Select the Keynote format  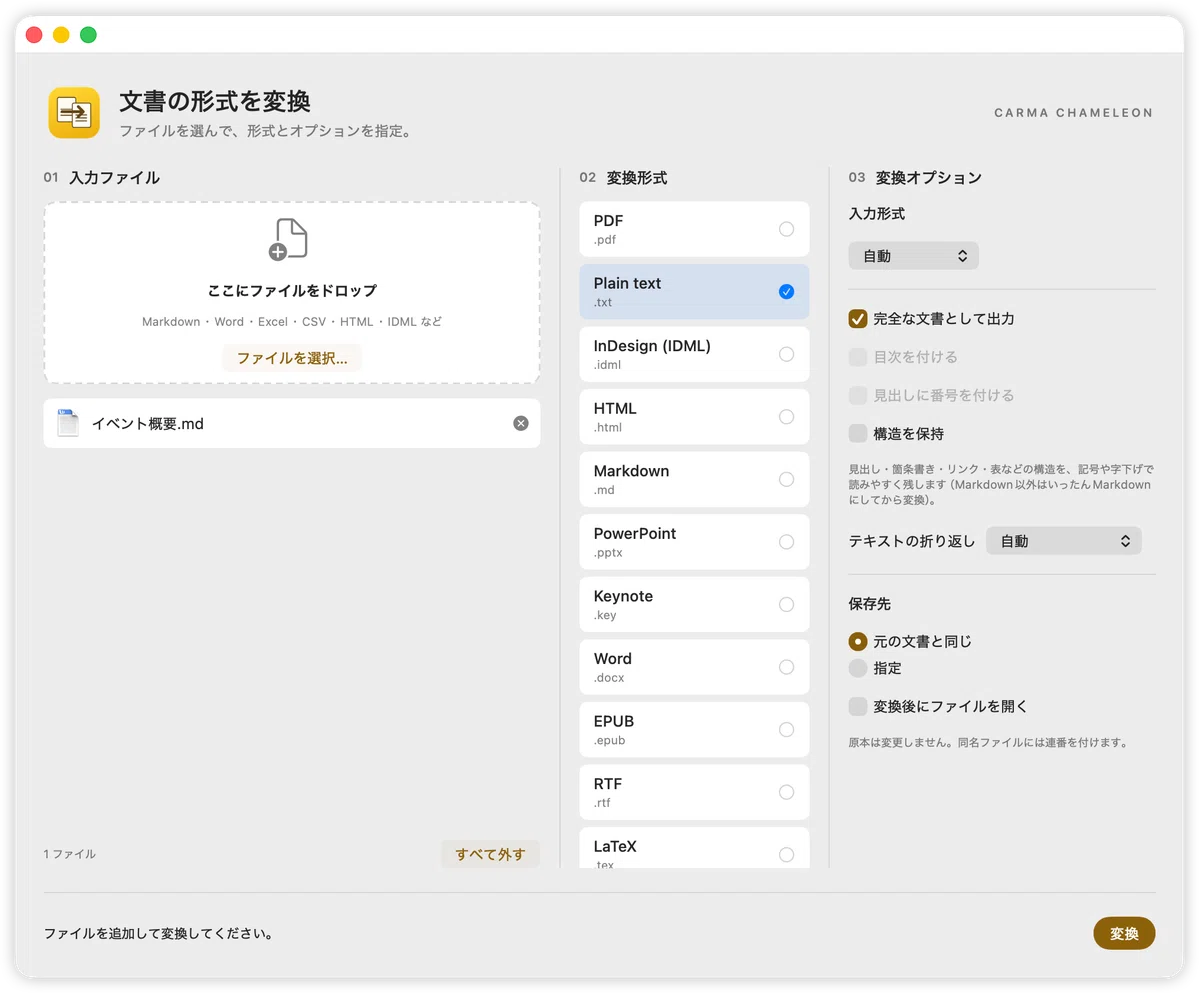(694, 604)
